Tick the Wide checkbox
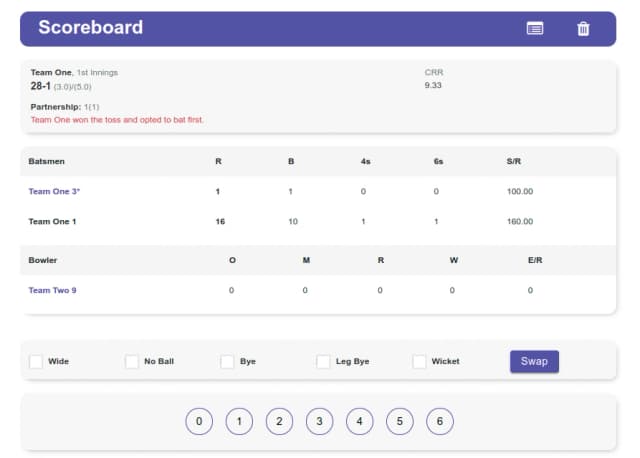640x458 pixels. click(x=36, y=361)
